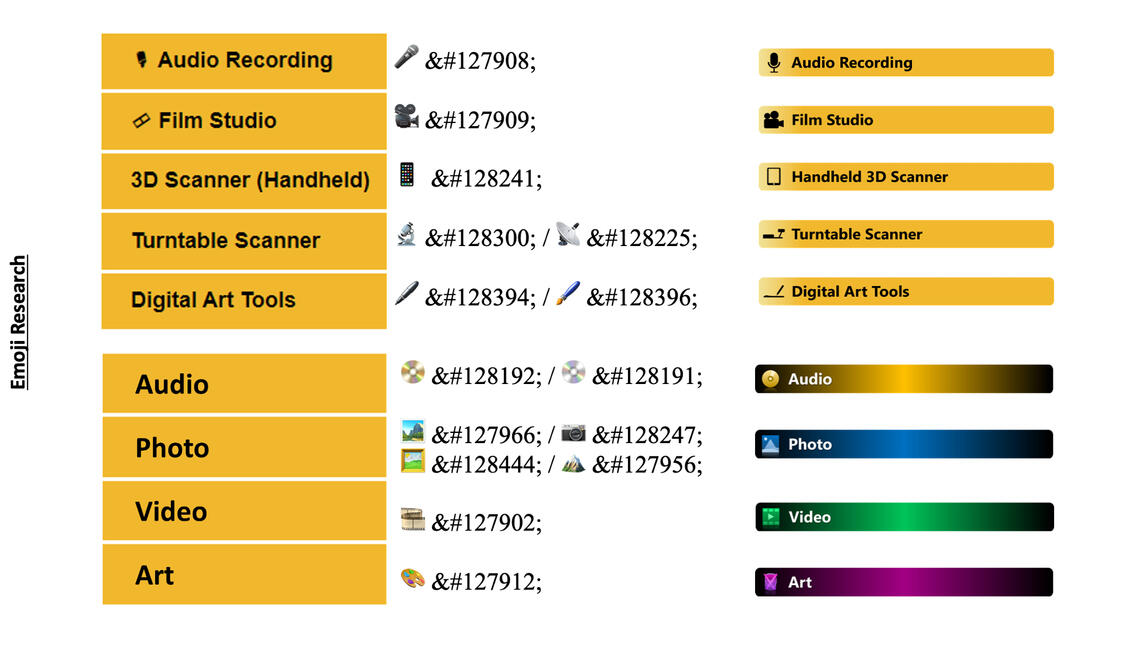Click the satellite dish emoji beside &#128225;
1146x645 pixels.
tap(567, 234)
